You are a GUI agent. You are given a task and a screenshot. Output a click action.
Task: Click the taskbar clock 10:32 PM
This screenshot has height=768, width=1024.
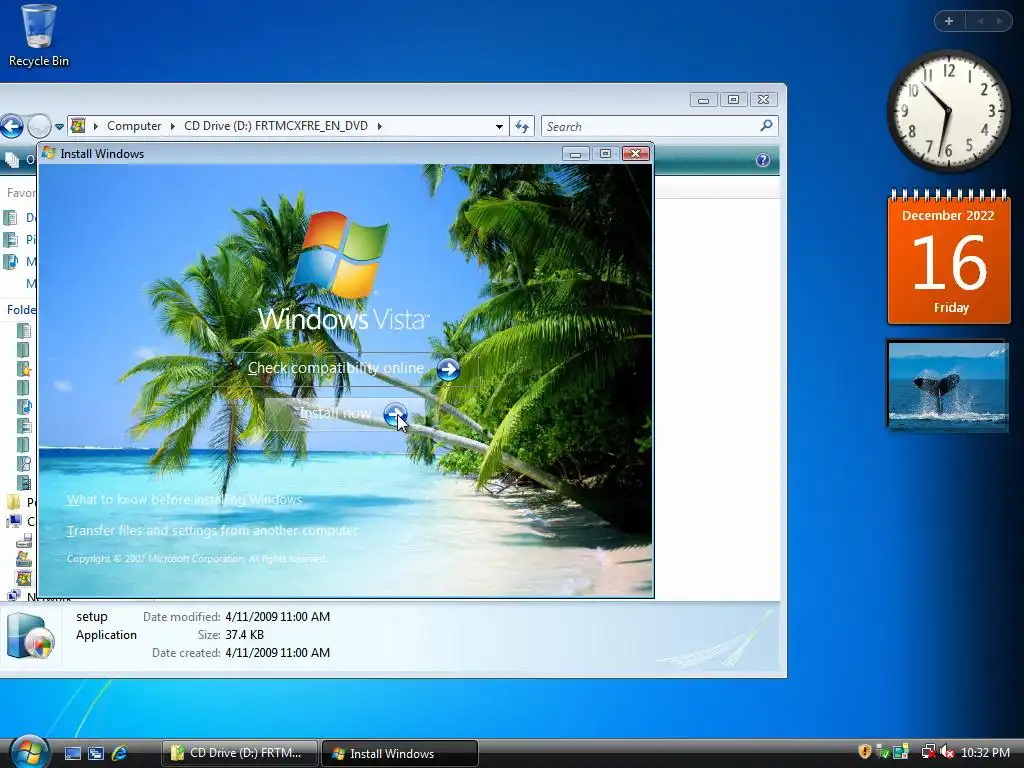[985, 753]
